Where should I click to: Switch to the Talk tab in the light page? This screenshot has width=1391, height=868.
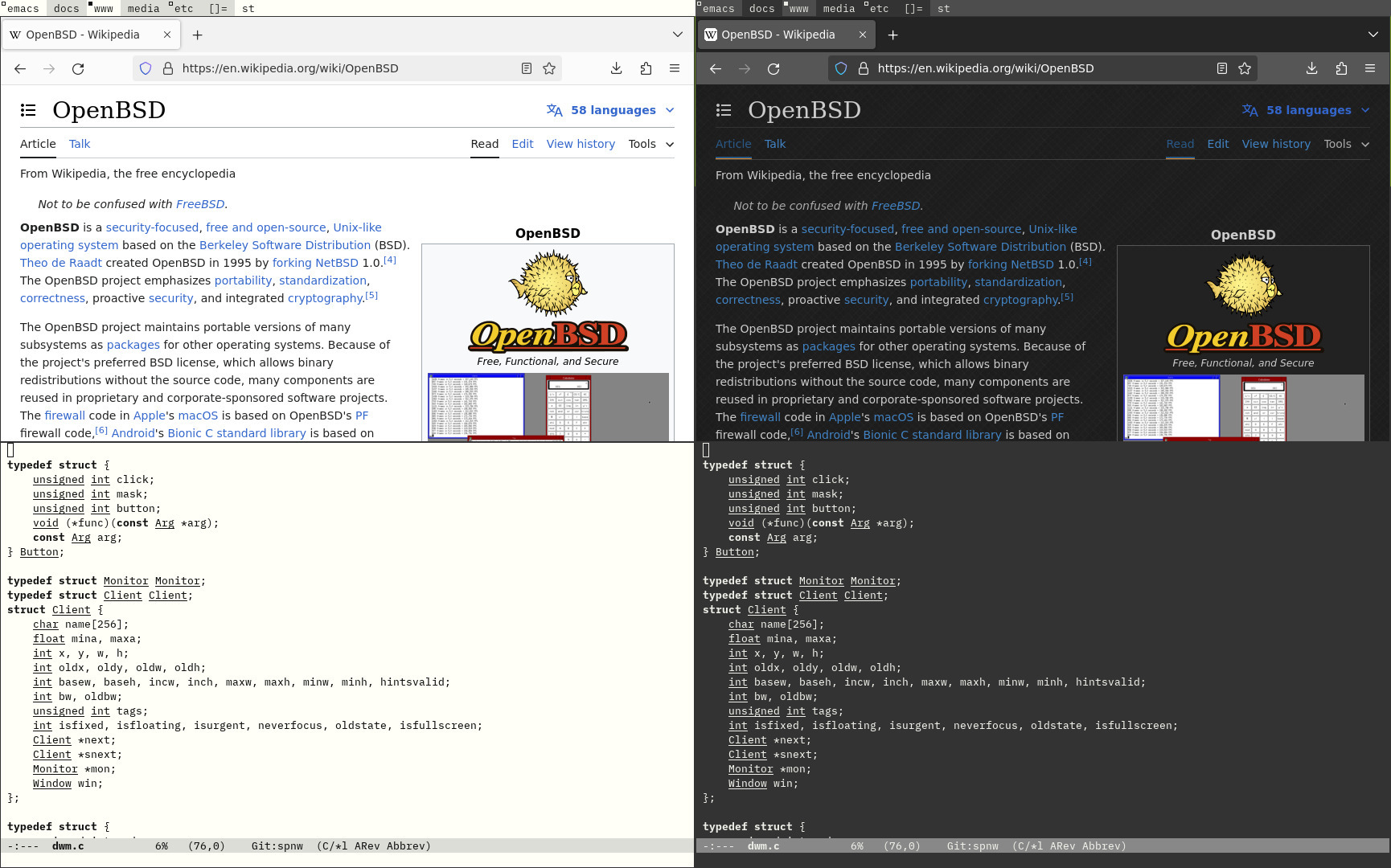pos(80,144)
